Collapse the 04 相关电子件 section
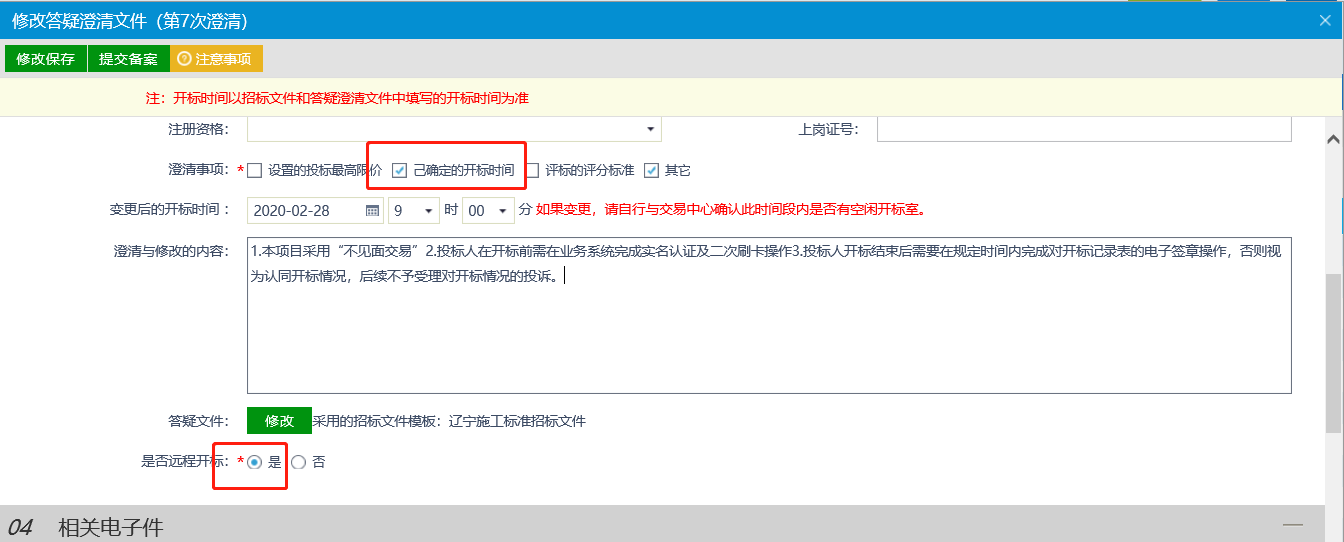Image resolution: width=1344 pixels, height=542 pixels. tap(1293, 525)
